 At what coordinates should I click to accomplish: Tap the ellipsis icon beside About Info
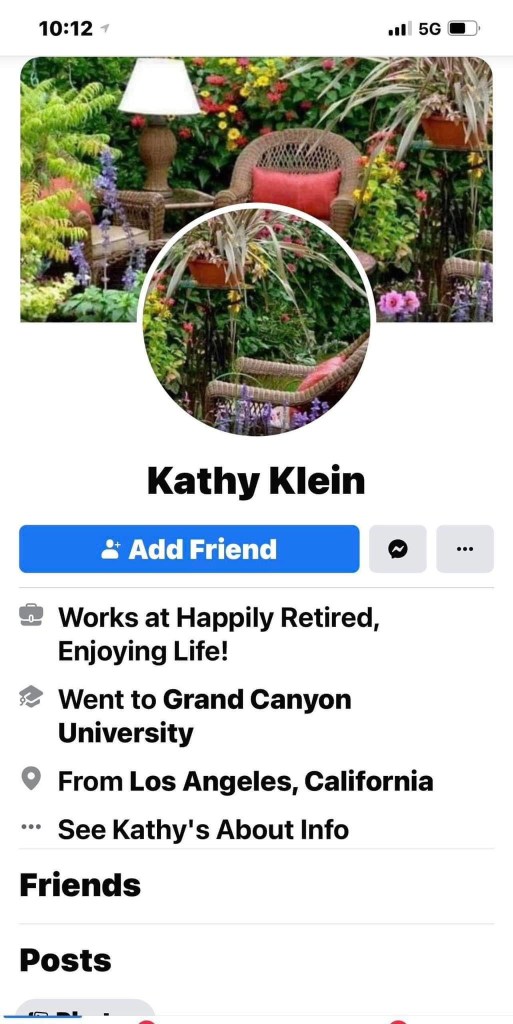click(31, 828)
